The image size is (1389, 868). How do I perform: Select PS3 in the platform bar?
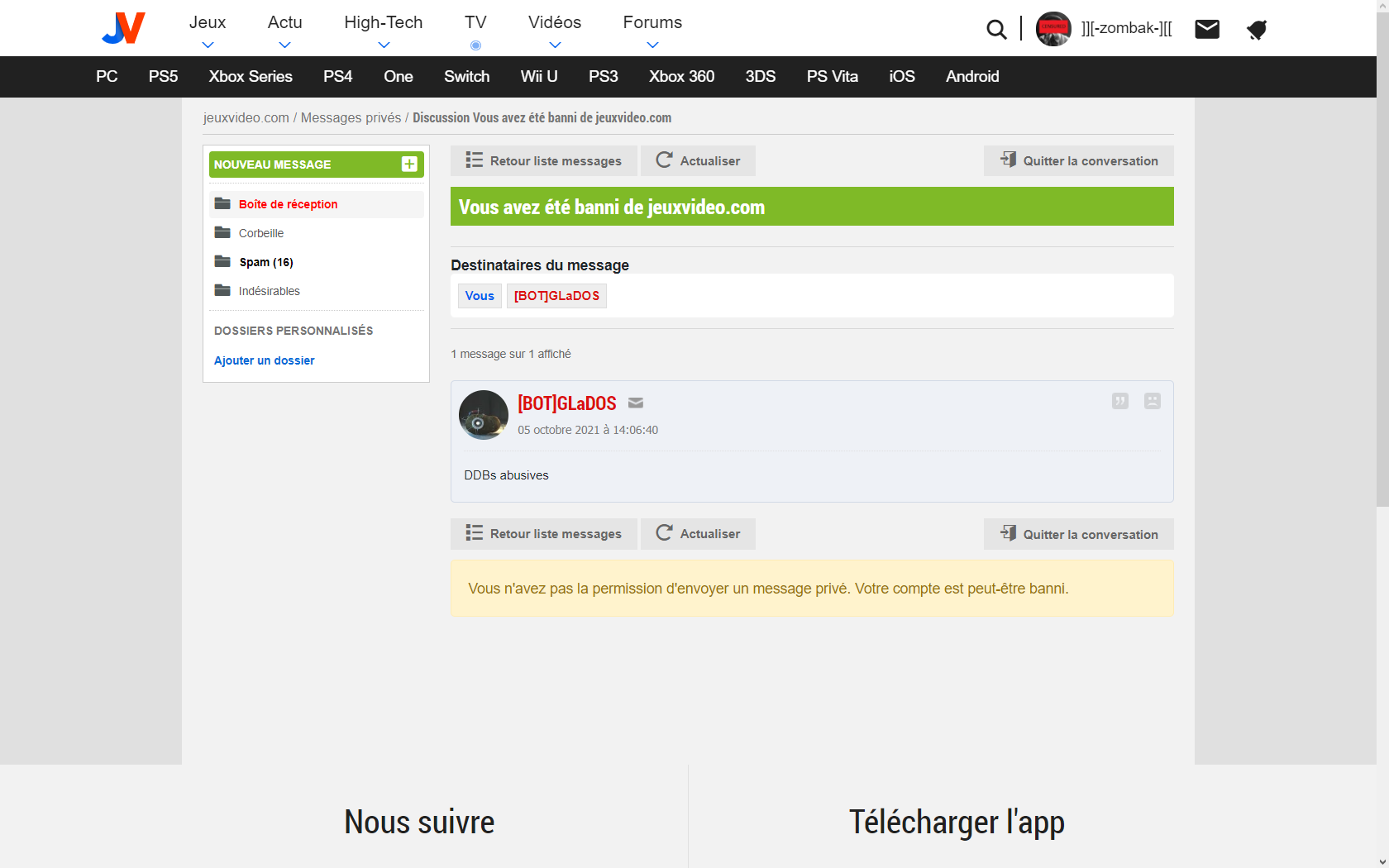click(x=604, y=77)
